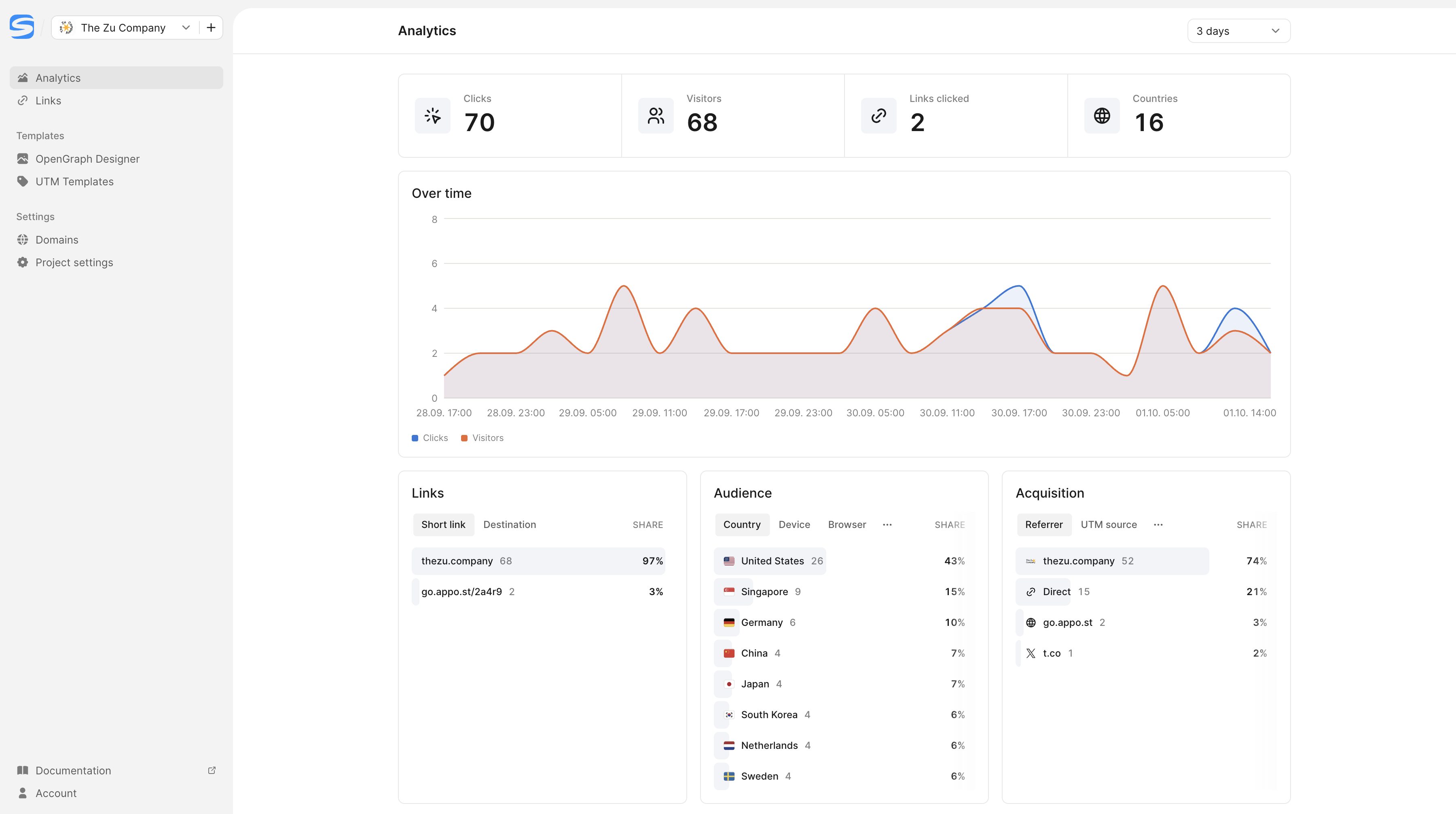Open more options in Acquisition tabs
This screenshot has width=1456, height=814.
coord(1158,525)
